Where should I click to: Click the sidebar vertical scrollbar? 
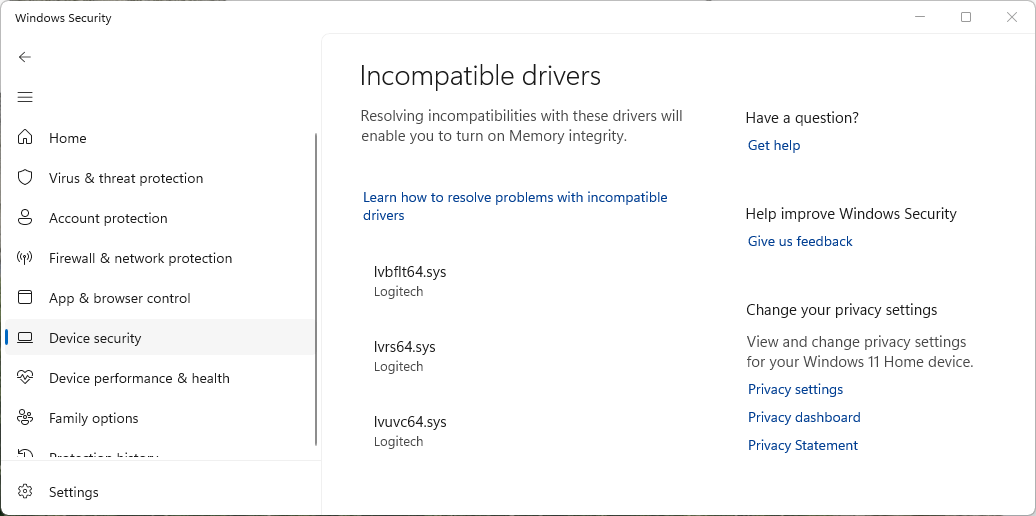pyautogui.click(x=316, y=289)
